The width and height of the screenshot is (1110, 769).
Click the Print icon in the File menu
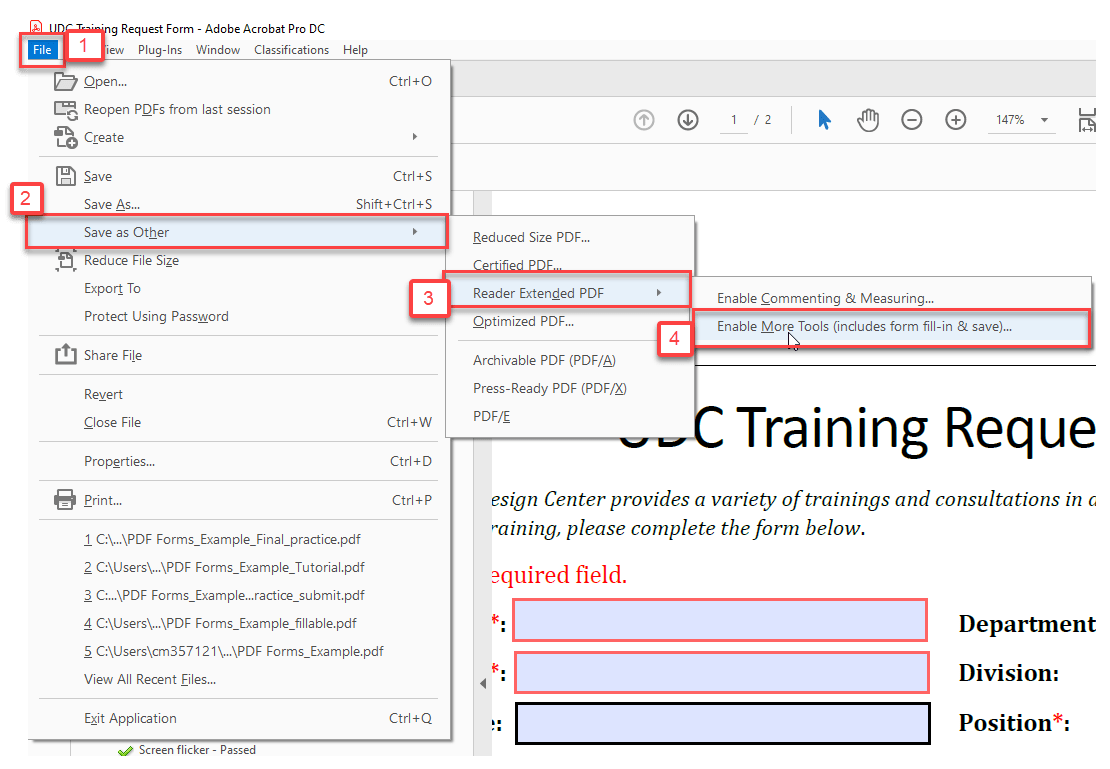click(64, 499)
